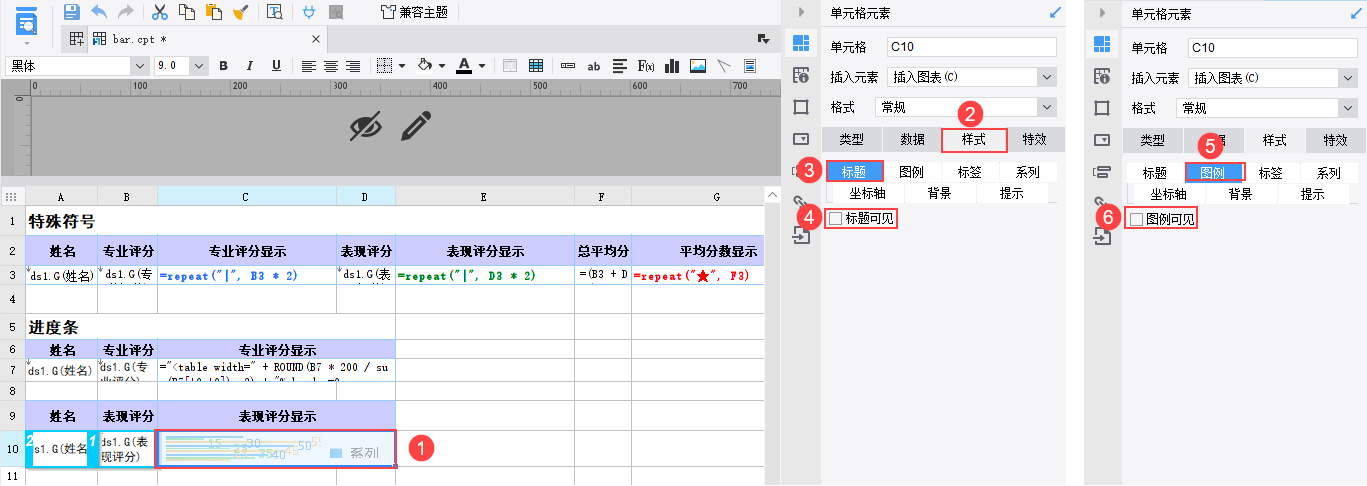
Task: Insert a chart using the bar chart icon
Action: pyautogui.click(x=672, y=66)
